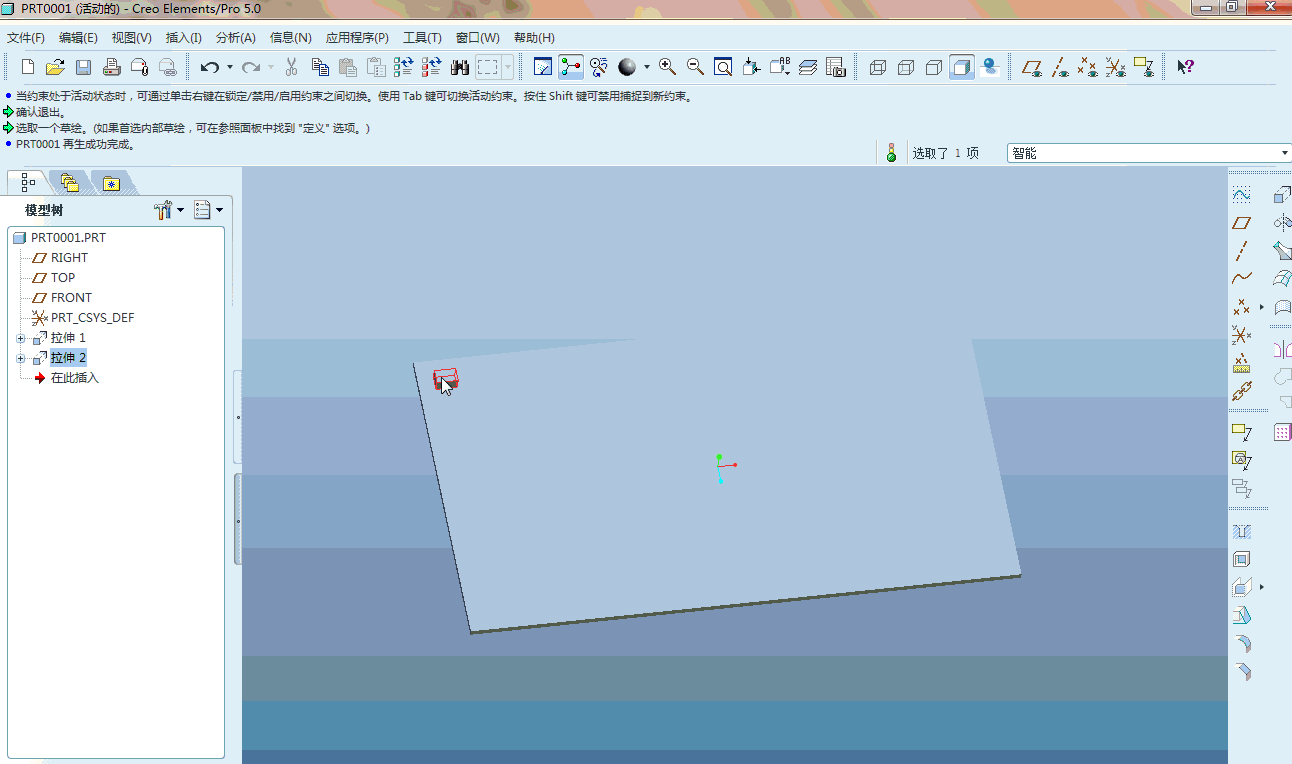Open the 视图(V) menu
This screenshot has width=1292, height=764.
pos(131,38)
